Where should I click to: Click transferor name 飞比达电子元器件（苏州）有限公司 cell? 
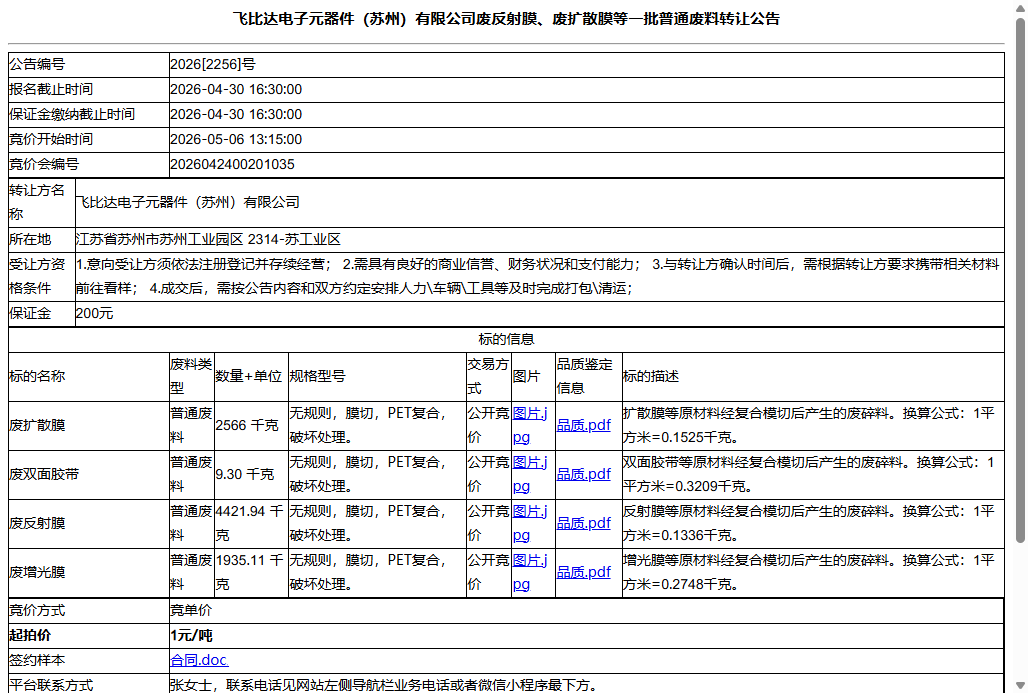540,203
